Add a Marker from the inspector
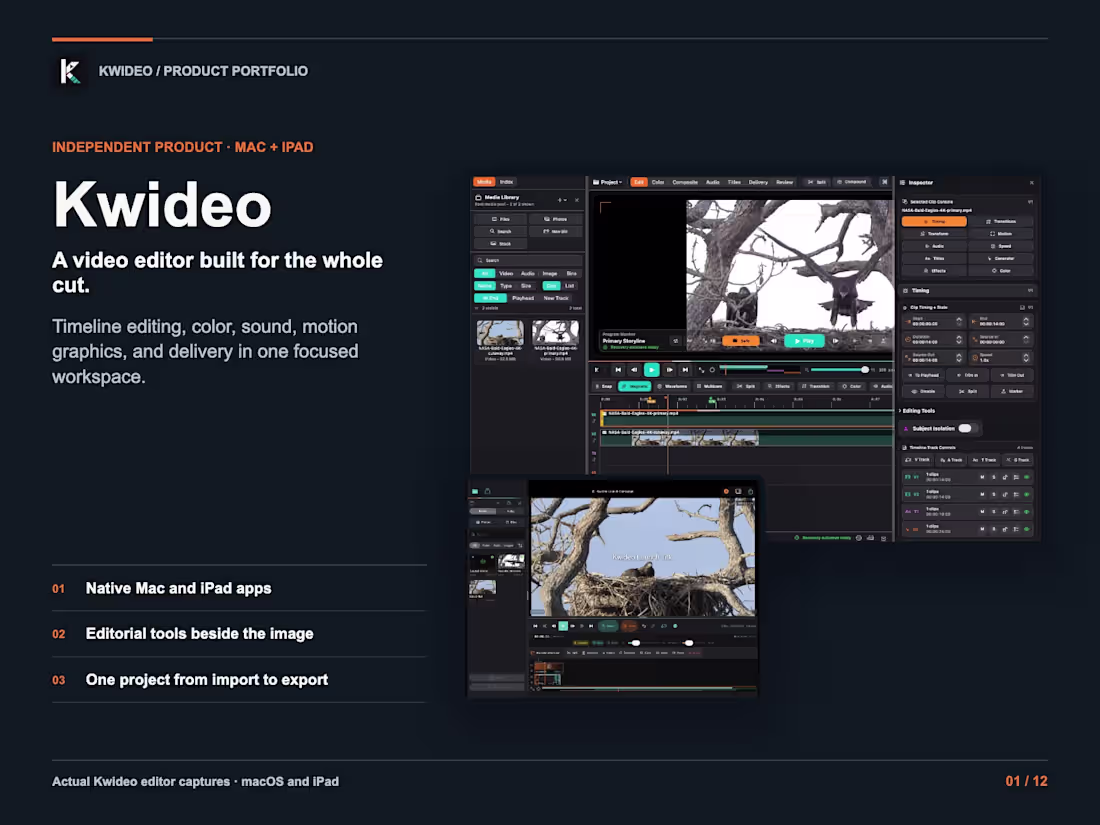 coord(1012,391)
